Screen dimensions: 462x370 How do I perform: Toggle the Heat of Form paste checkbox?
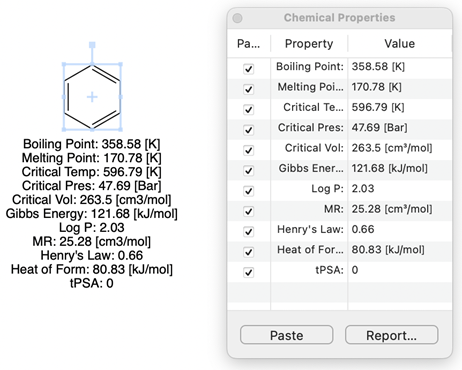coord(248,252)
